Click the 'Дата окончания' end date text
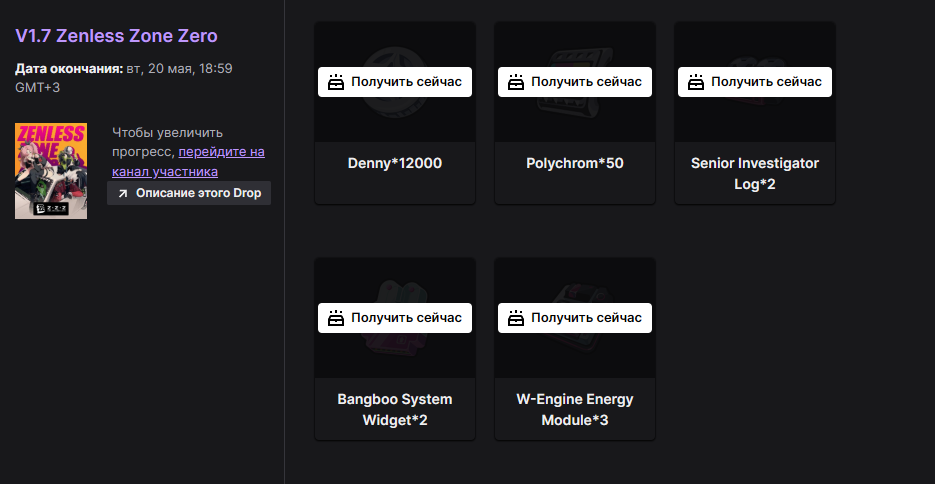Image resolution: width=935 pixels, height=484 pixels. click(x=123, y=78)
